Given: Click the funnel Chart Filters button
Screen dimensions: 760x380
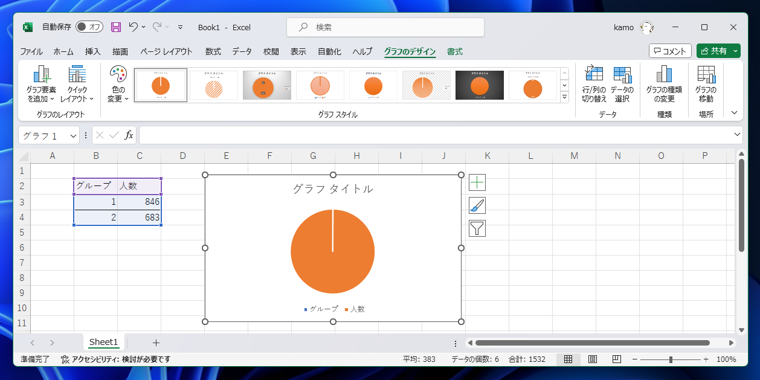Looking at the screenshot, I should tap(477, 228).
